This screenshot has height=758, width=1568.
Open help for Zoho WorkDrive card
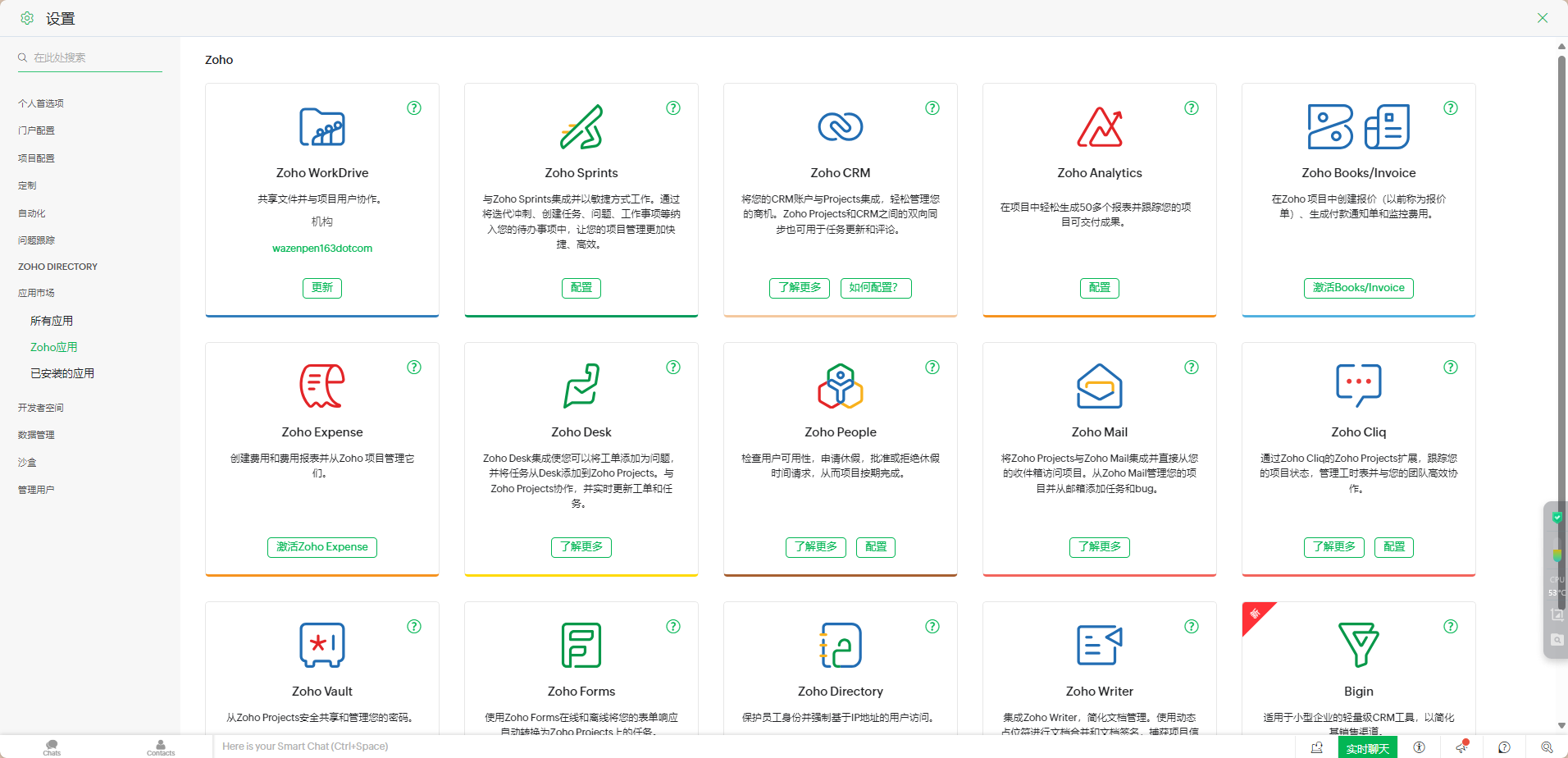tap(414, 108)
